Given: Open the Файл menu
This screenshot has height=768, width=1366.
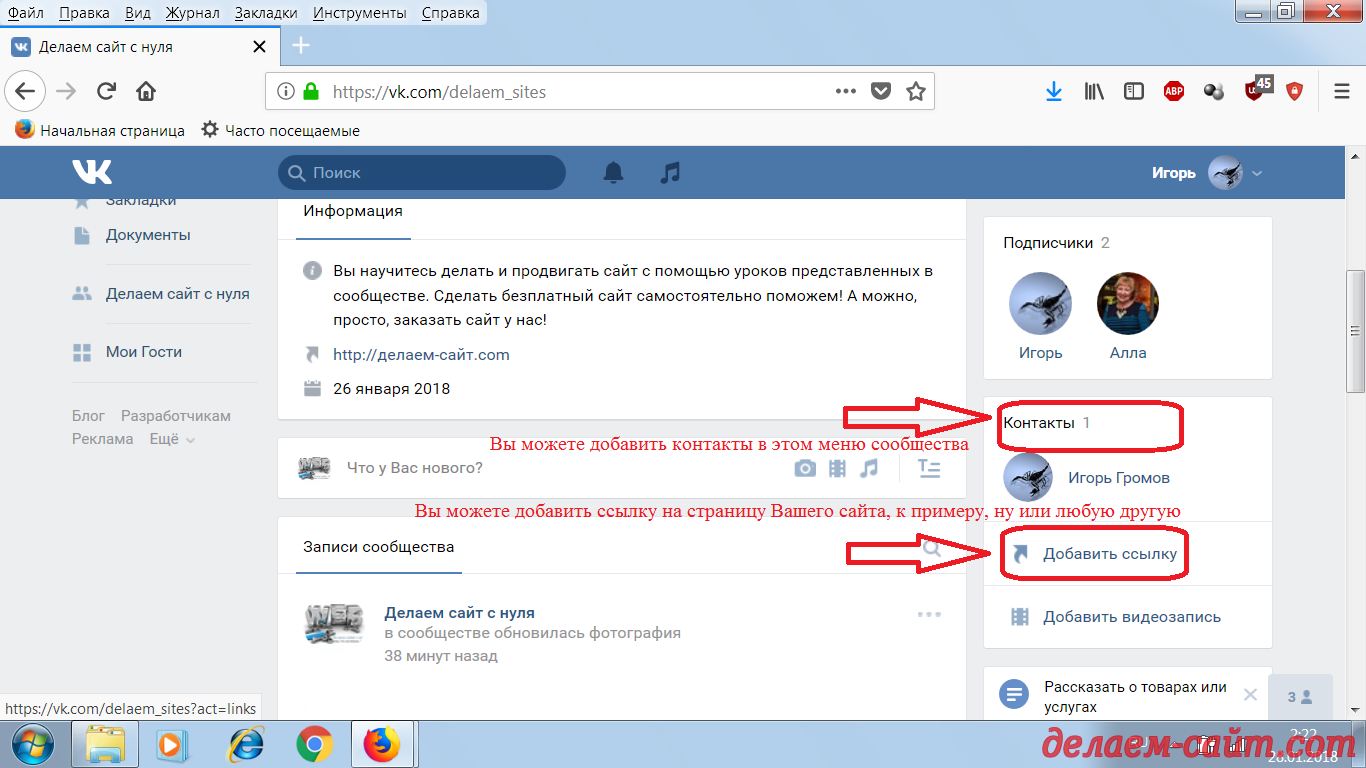Looking at the screenshot, I should 26,13.
